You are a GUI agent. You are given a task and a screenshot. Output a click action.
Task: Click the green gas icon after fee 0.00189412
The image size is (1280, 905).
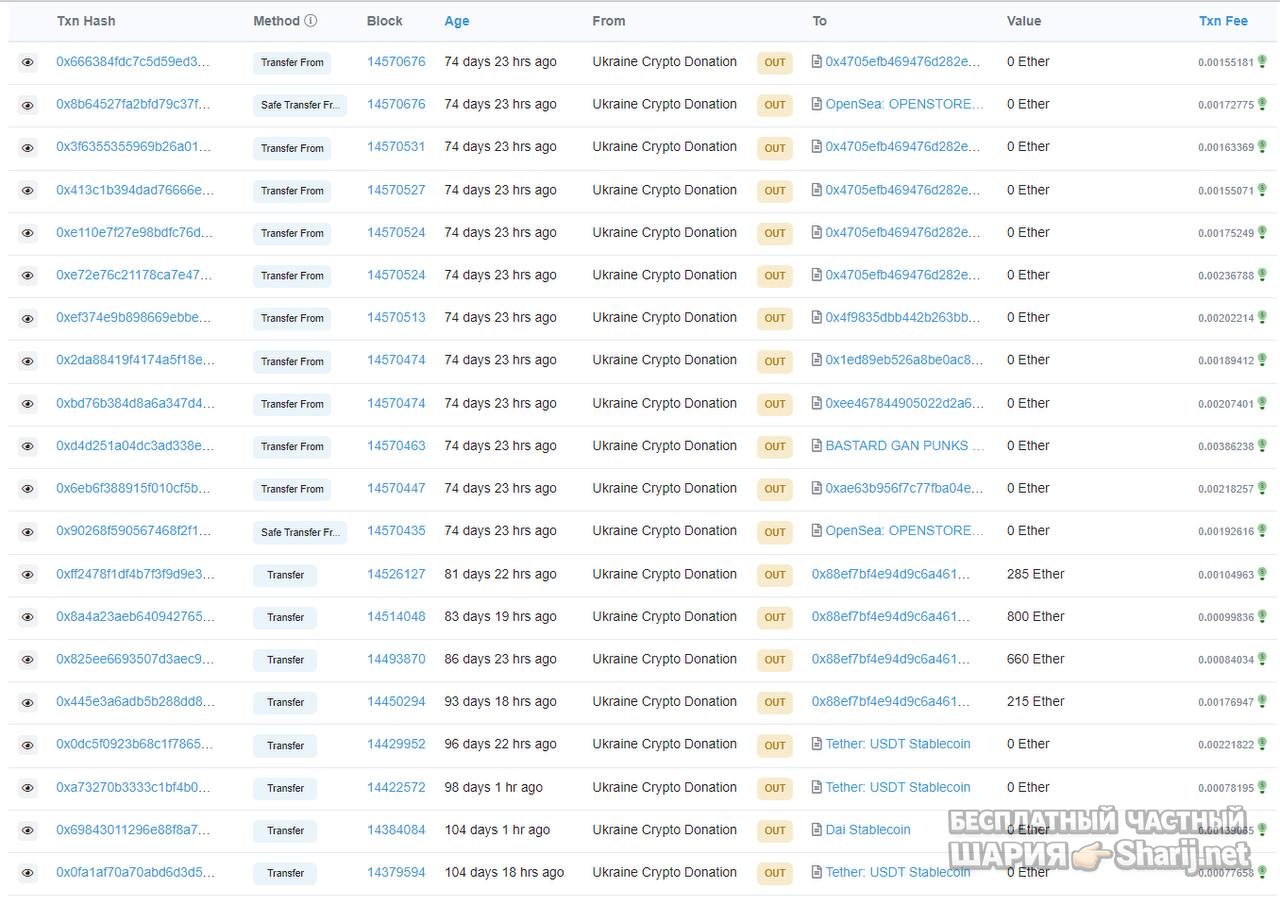pos(1262,360)
